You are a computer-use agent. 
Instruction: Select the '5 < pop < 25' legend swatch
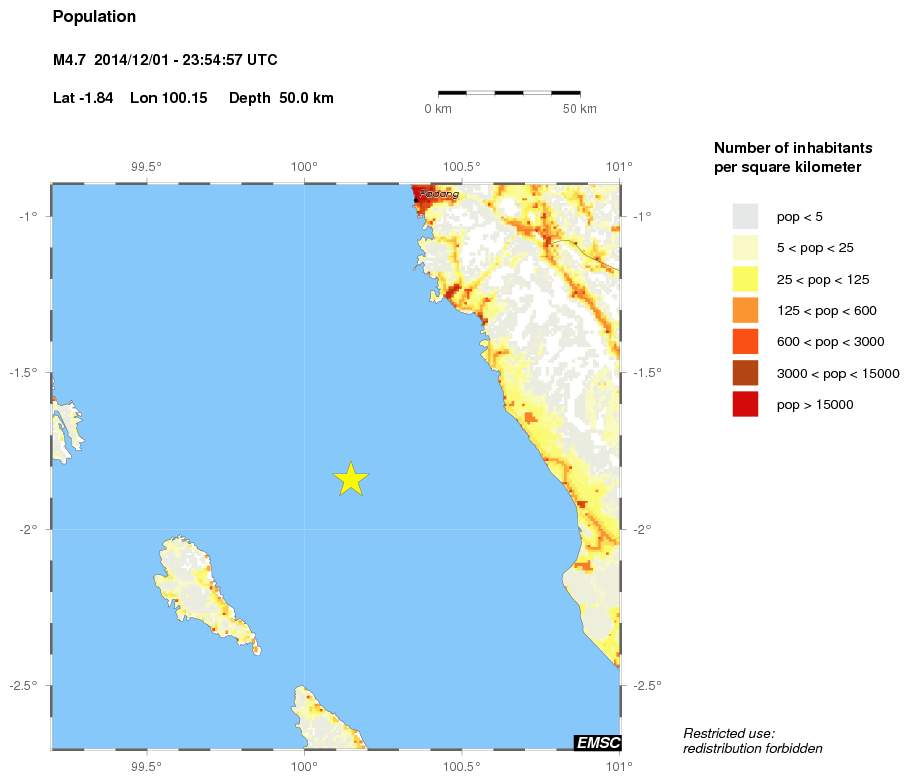pos(745,248)
